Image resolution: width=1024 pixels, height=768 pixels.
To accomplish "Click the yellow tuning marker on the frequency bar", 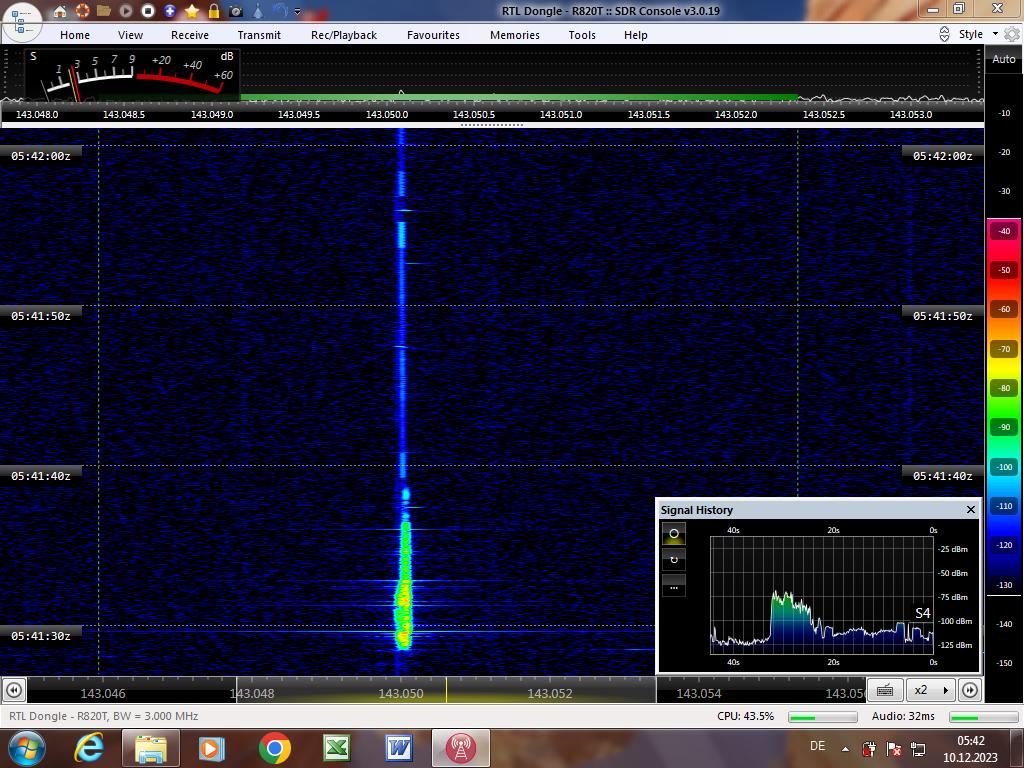I will click(x=447, y=690).
